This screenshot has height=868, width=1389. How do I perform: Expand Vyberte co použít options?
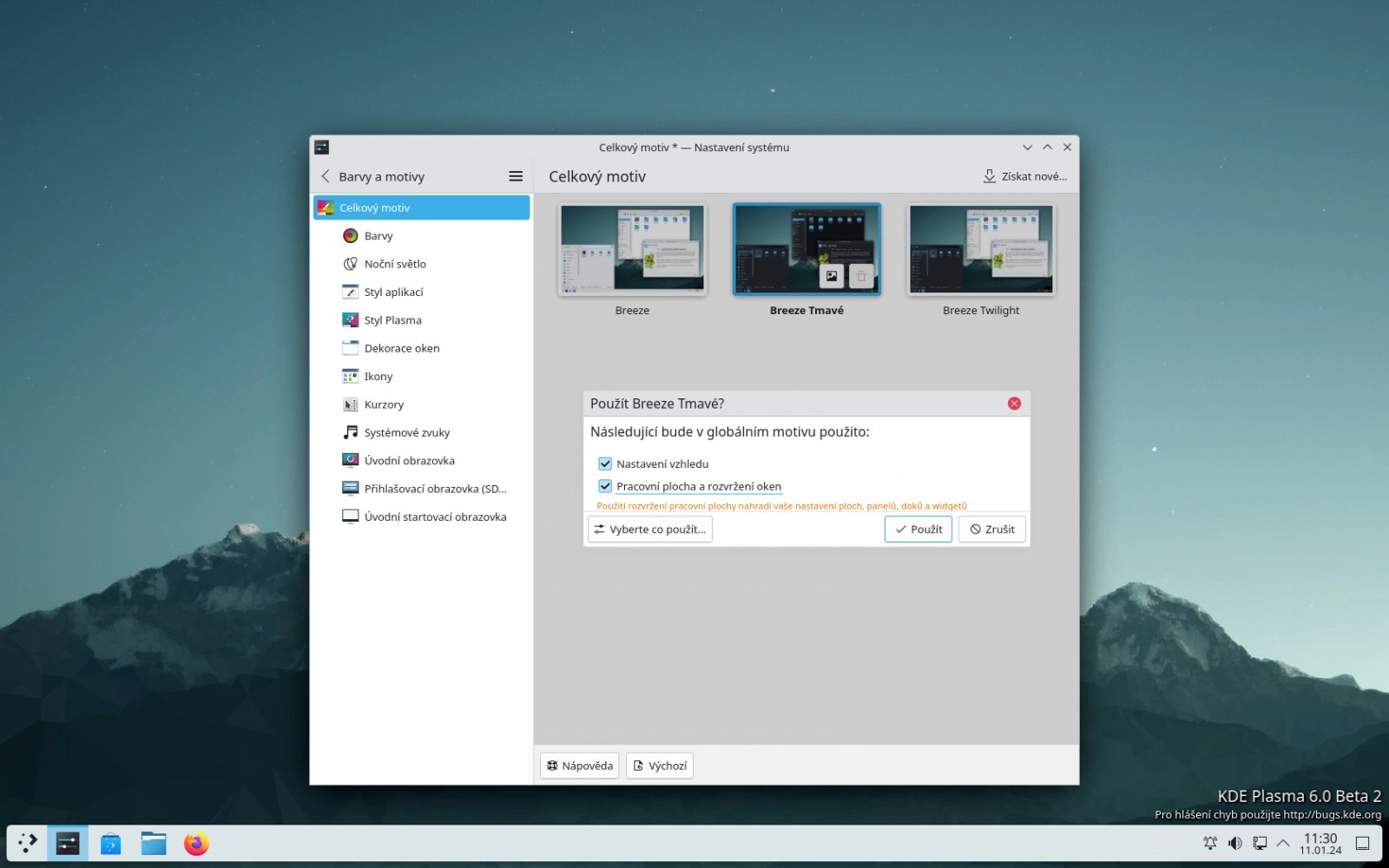point(650,529)
